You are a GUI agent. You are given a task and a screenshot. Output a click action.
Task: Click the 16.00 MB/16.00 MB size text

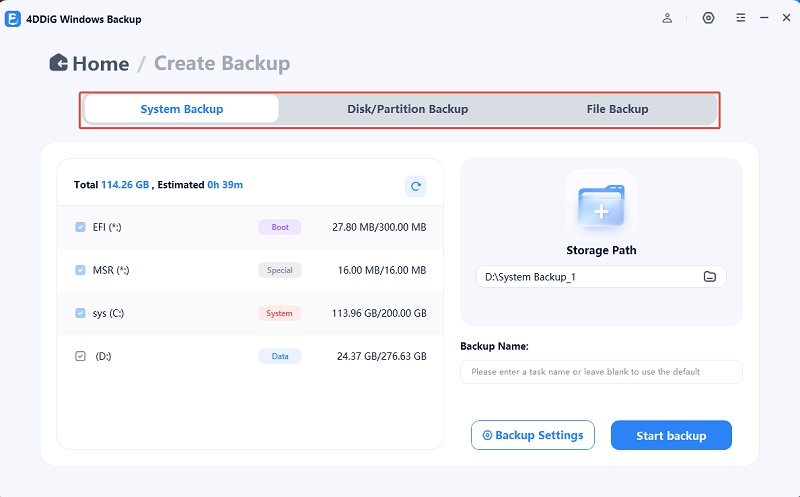point(382,270)
